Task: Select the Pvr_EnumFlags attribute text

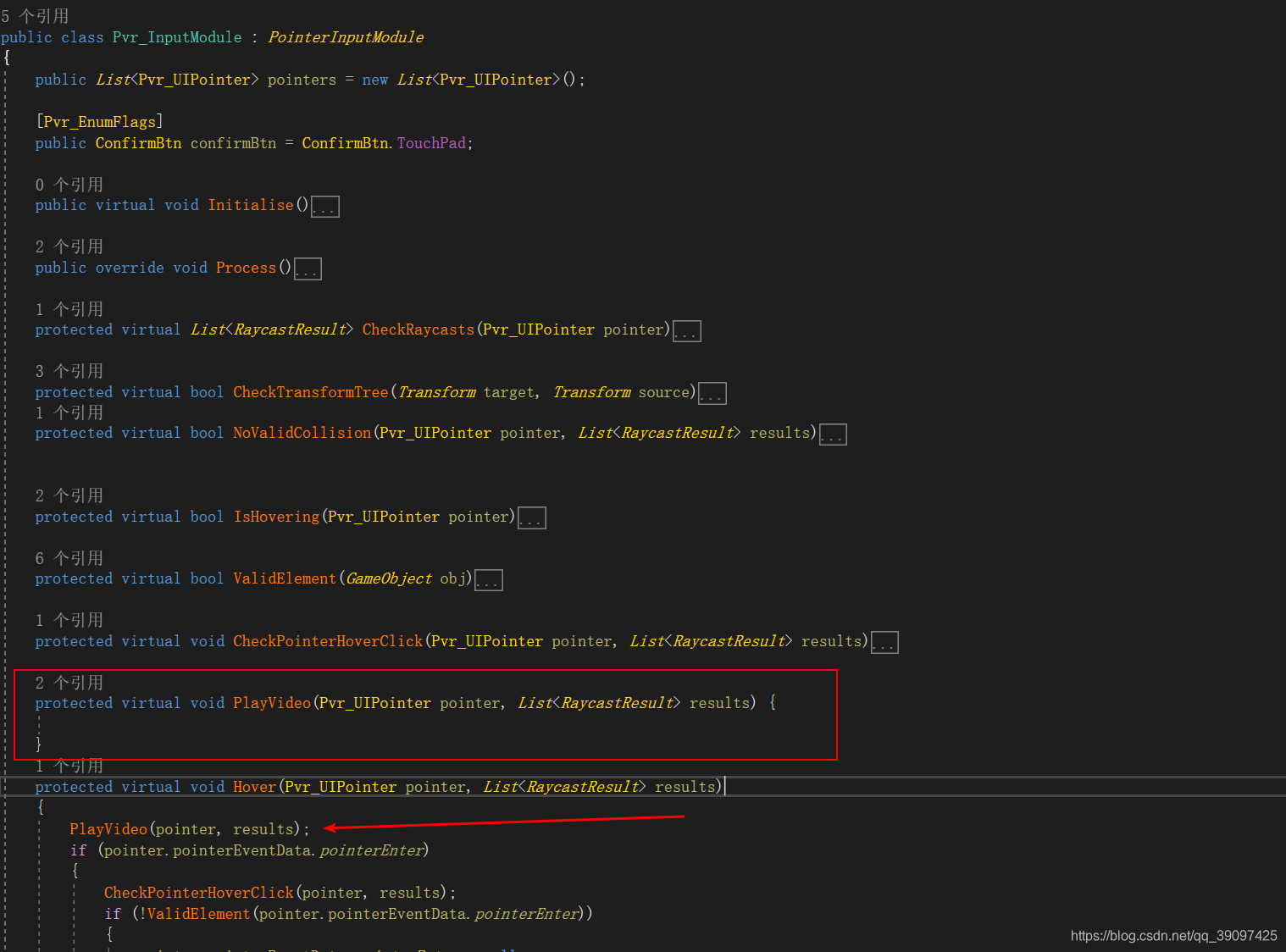Action: [99, 121]
